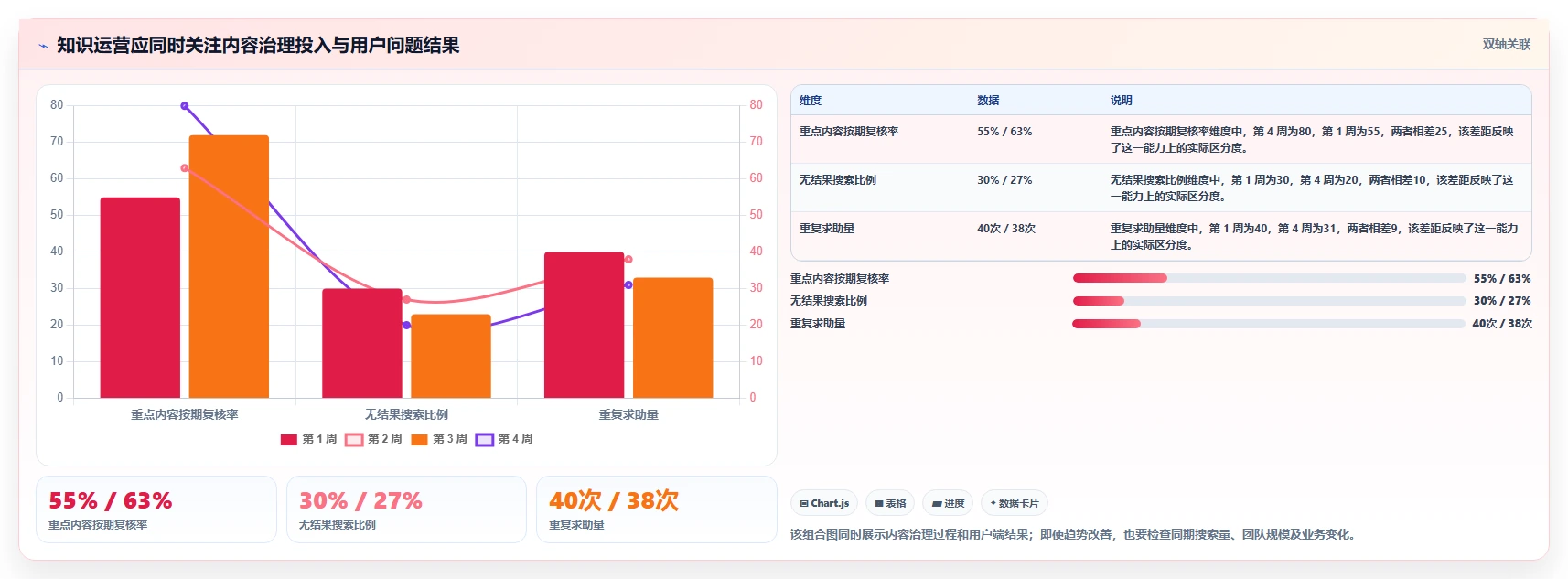Click the 无结果搜索比例 progress bar
Image resolution: width=1568 pixels, height=579 pixels.
tap(1269, 301)
